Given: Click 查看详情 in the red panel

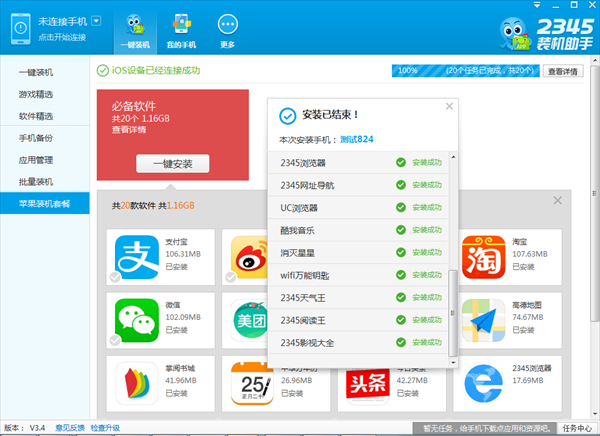Looking at the screenshot, I should (129, 130).
